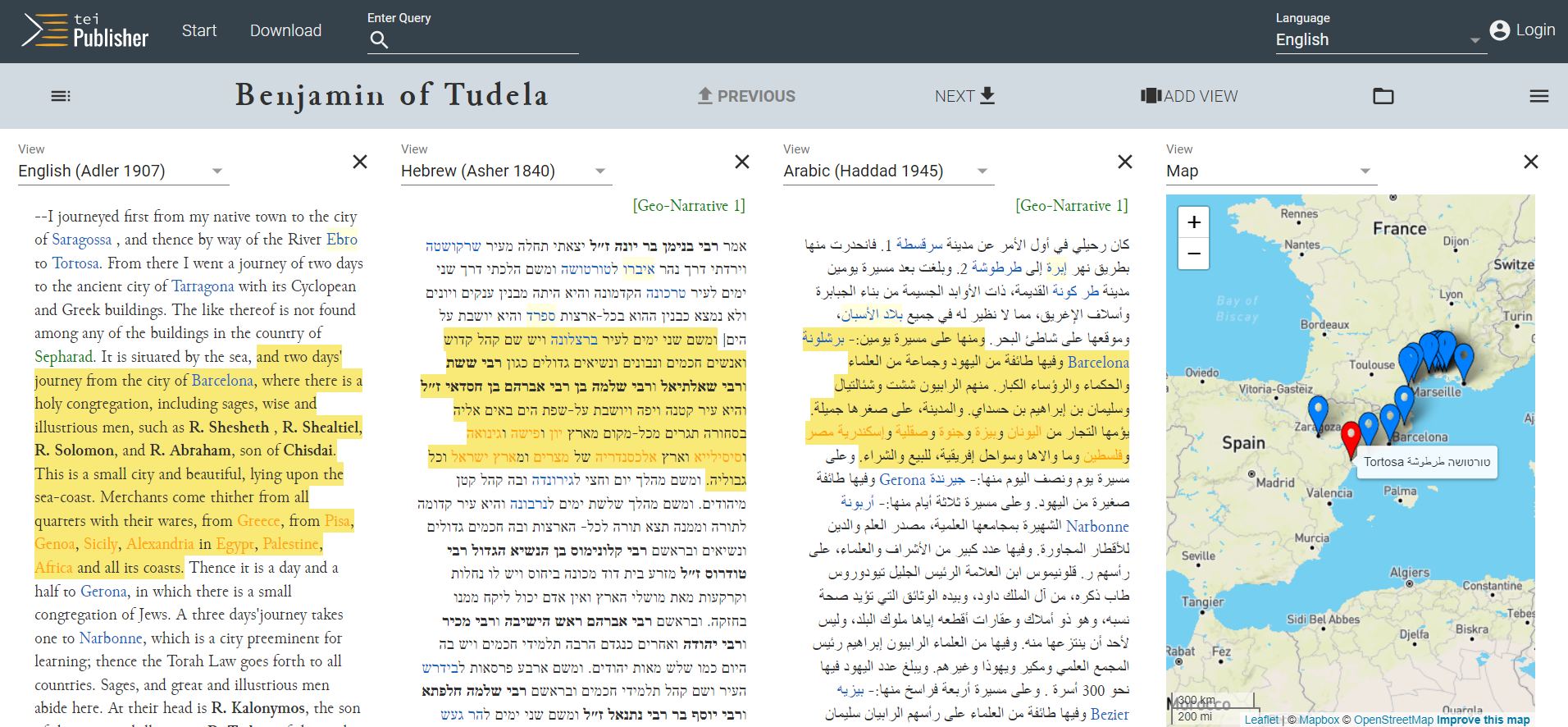
Task: Zoom out on the map
Action: 1194,254
